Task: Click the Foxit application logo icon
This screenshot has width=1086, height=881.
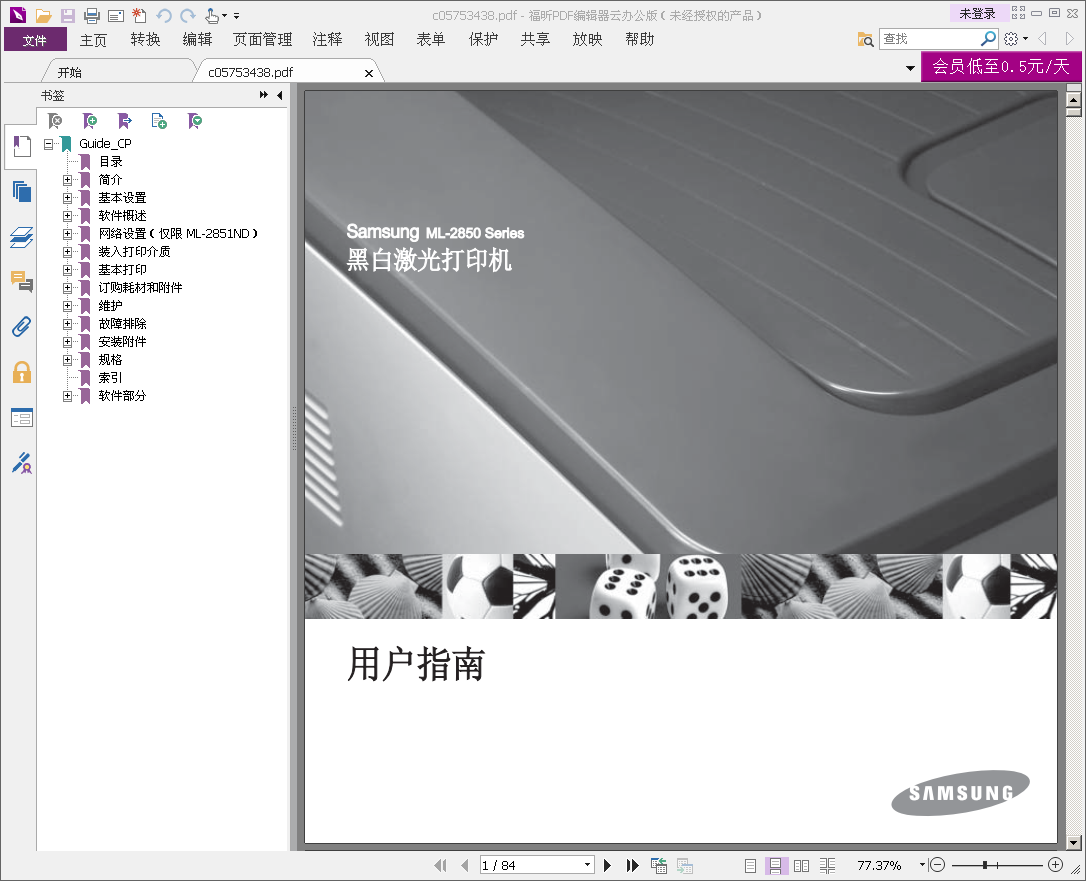Action: pos(18,14)
